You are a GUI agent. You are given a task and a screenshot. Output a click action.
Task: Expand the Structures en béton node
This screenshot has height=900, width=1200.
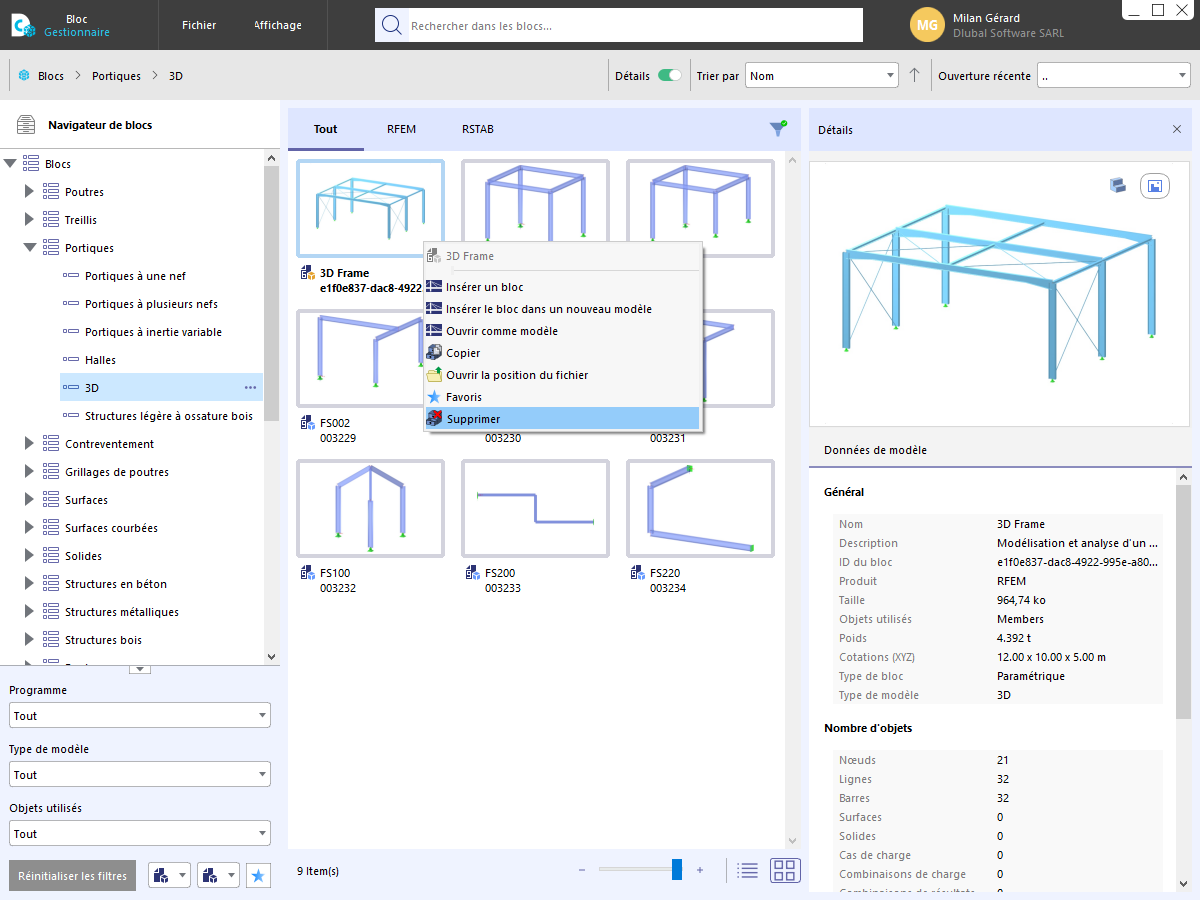[29, 584]
